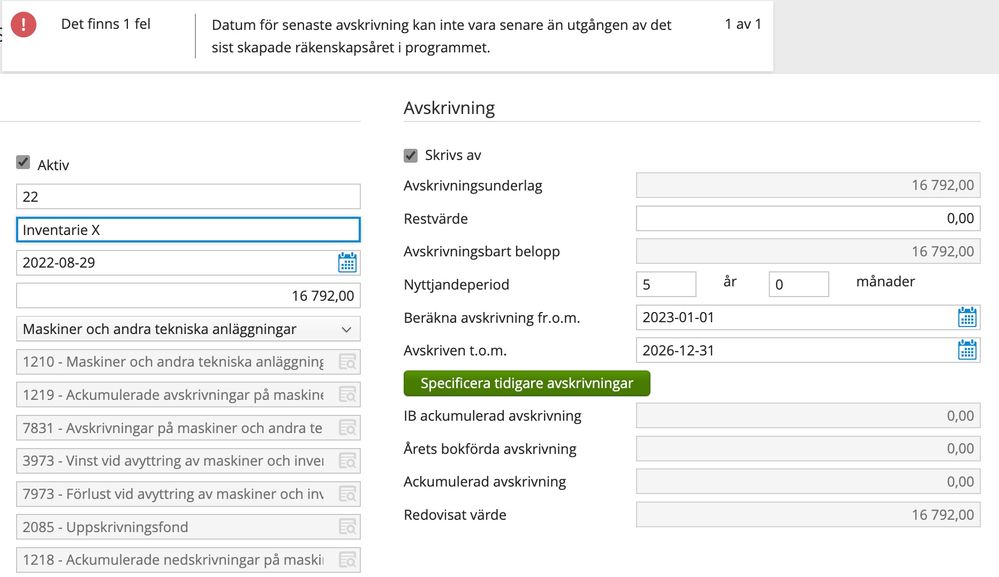Open calendar for Avskriven t.o.m. date

point(967,350)
